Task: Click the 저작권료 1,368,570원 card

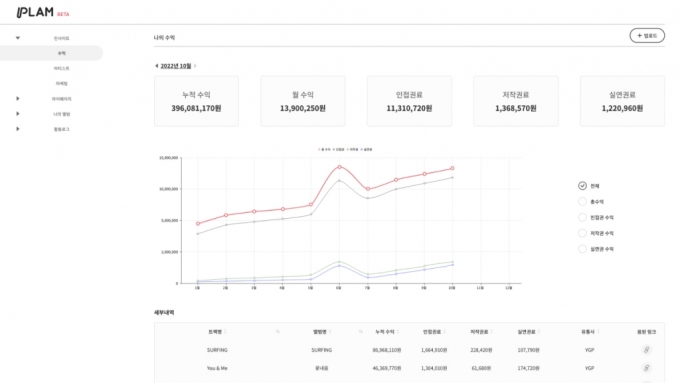Action: pos(516,101)
